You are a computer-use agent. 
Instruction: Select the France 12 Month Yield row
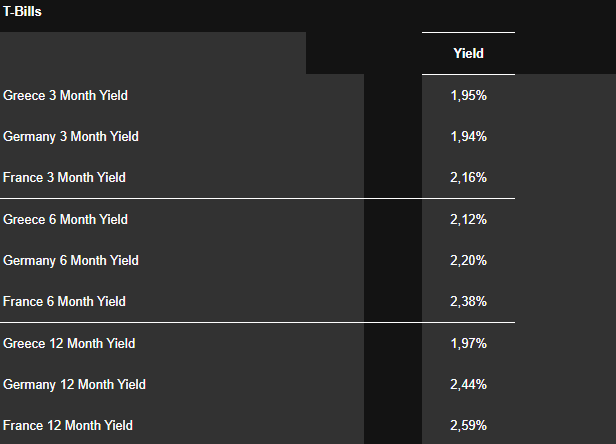[68, 425]
